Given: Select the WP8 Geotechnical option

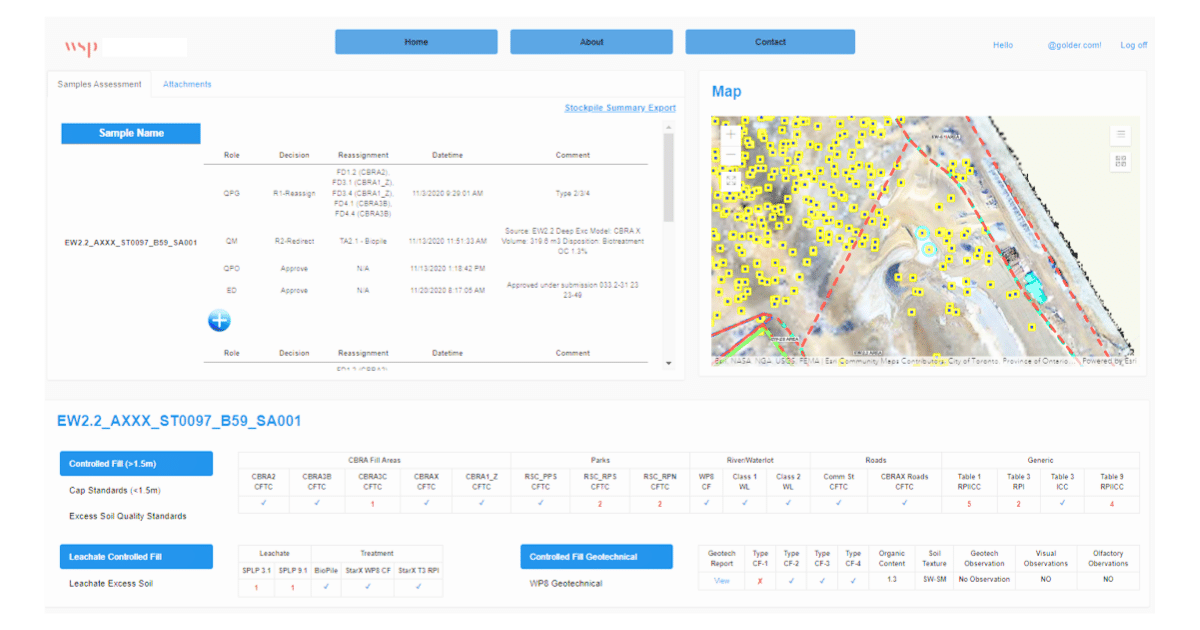Looking at the screenshot, I should click(566, 583).
